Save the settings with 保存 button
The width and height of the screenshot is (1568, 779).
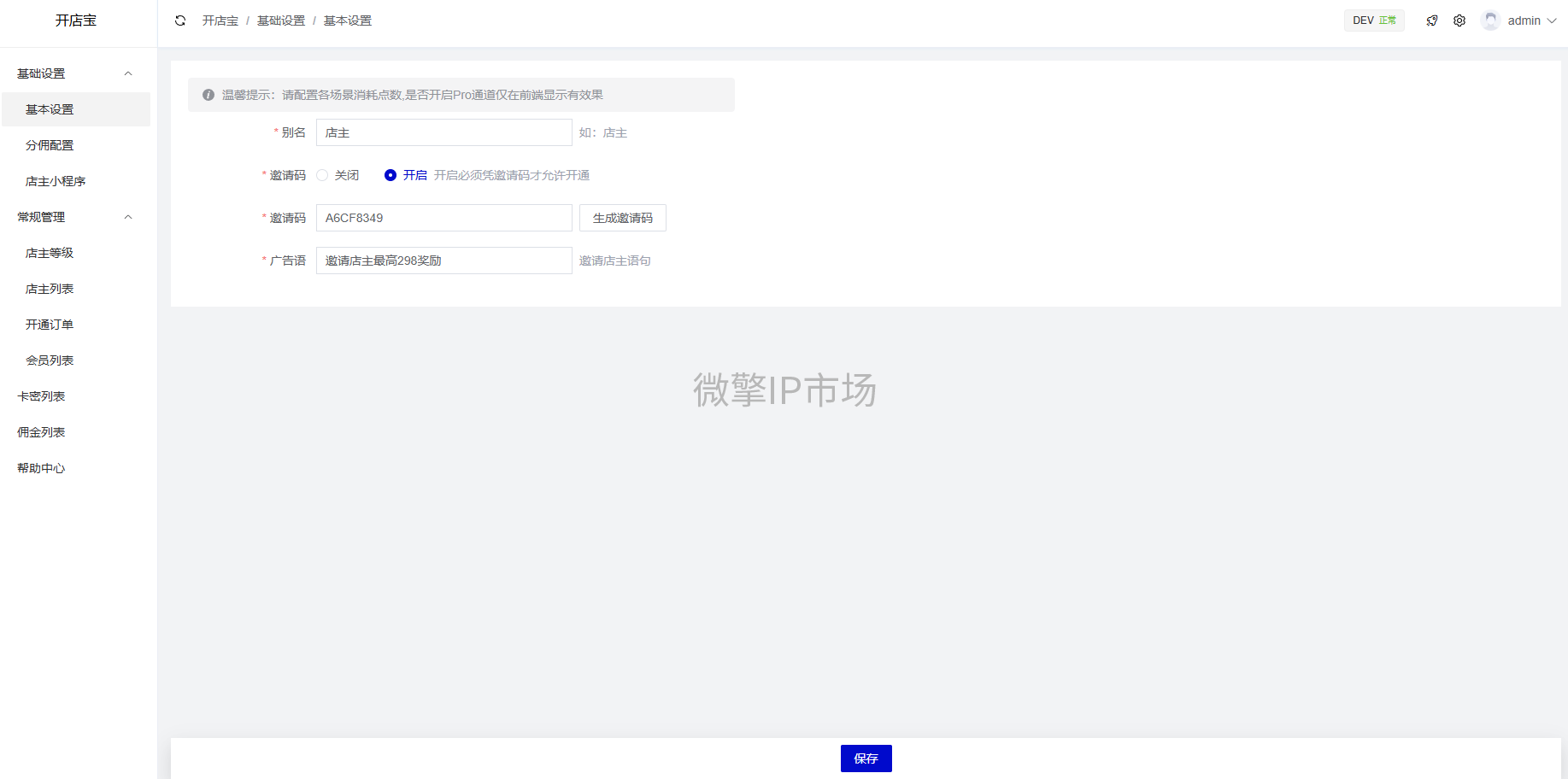click(x=866, y=758)
